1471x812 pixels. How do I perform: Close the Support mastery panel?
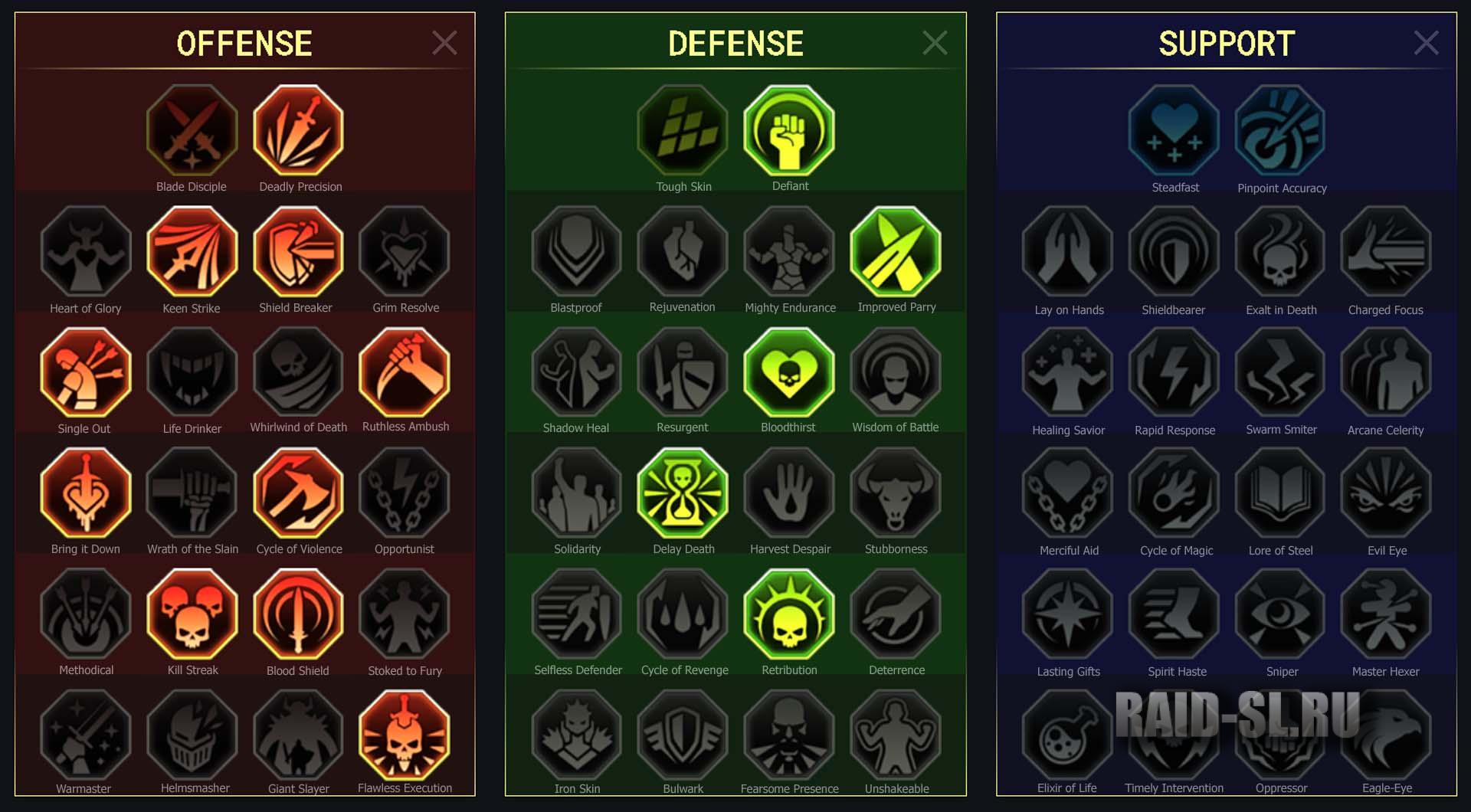pyautogui.click(x=1427, y=43)
